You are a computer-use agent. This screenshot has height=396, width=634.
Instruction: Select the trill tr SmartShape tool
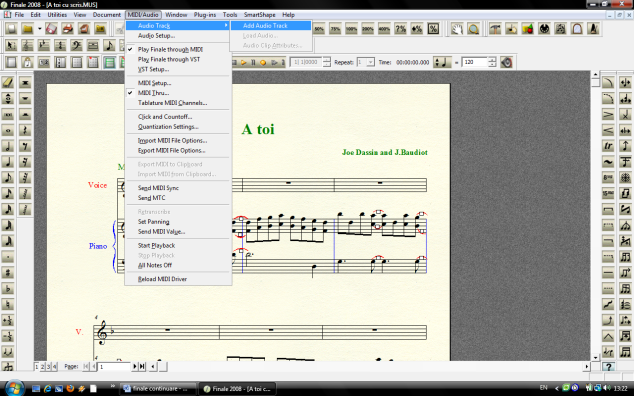[x=608, y=146]
